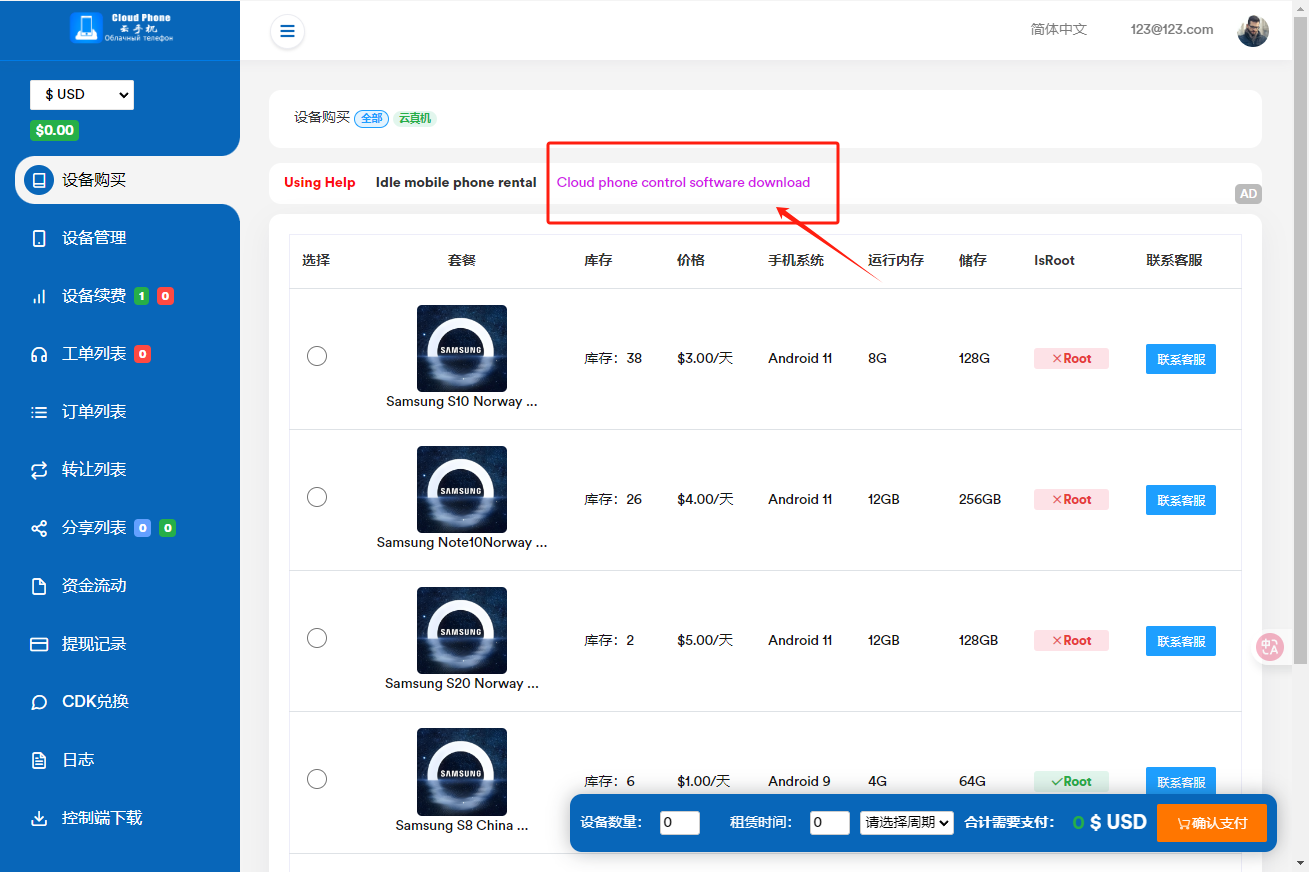Click the 设备数量 input field
Viewport: 1309px width, 872px height.
click(x=680, y=823)
